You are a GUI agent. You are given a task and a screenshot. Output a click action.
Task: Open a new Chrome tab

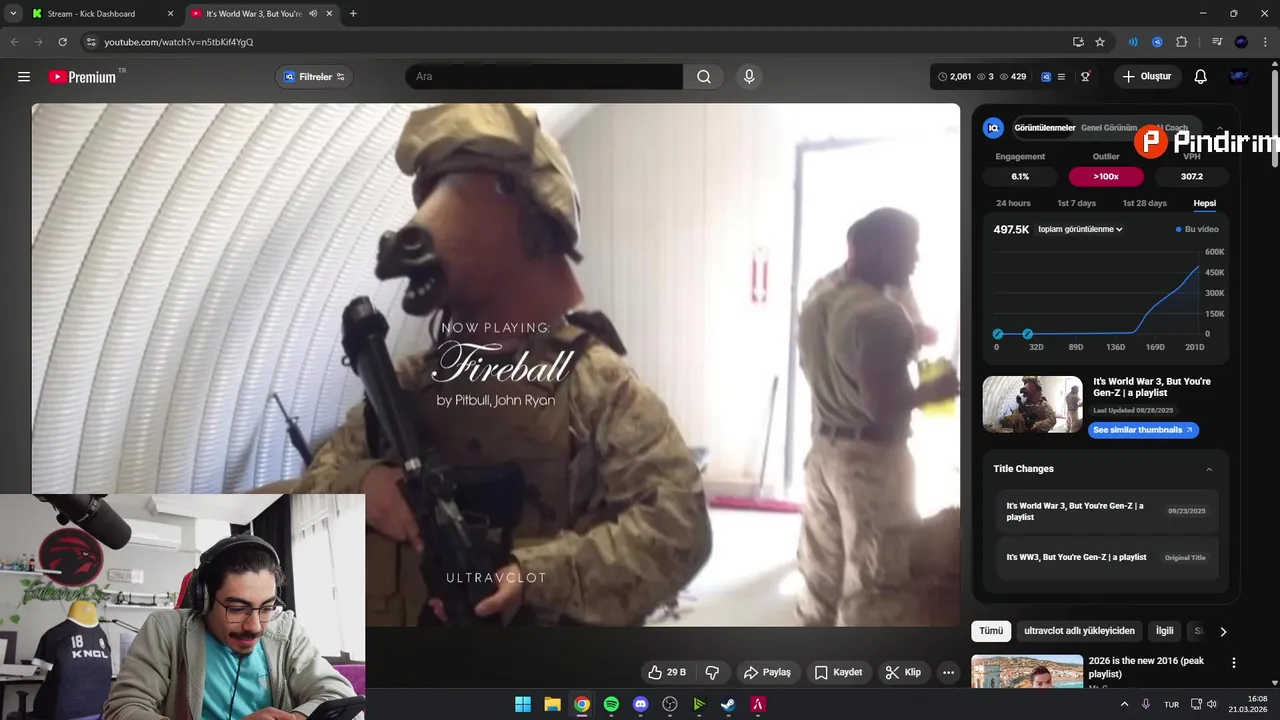tap(353, 14)
